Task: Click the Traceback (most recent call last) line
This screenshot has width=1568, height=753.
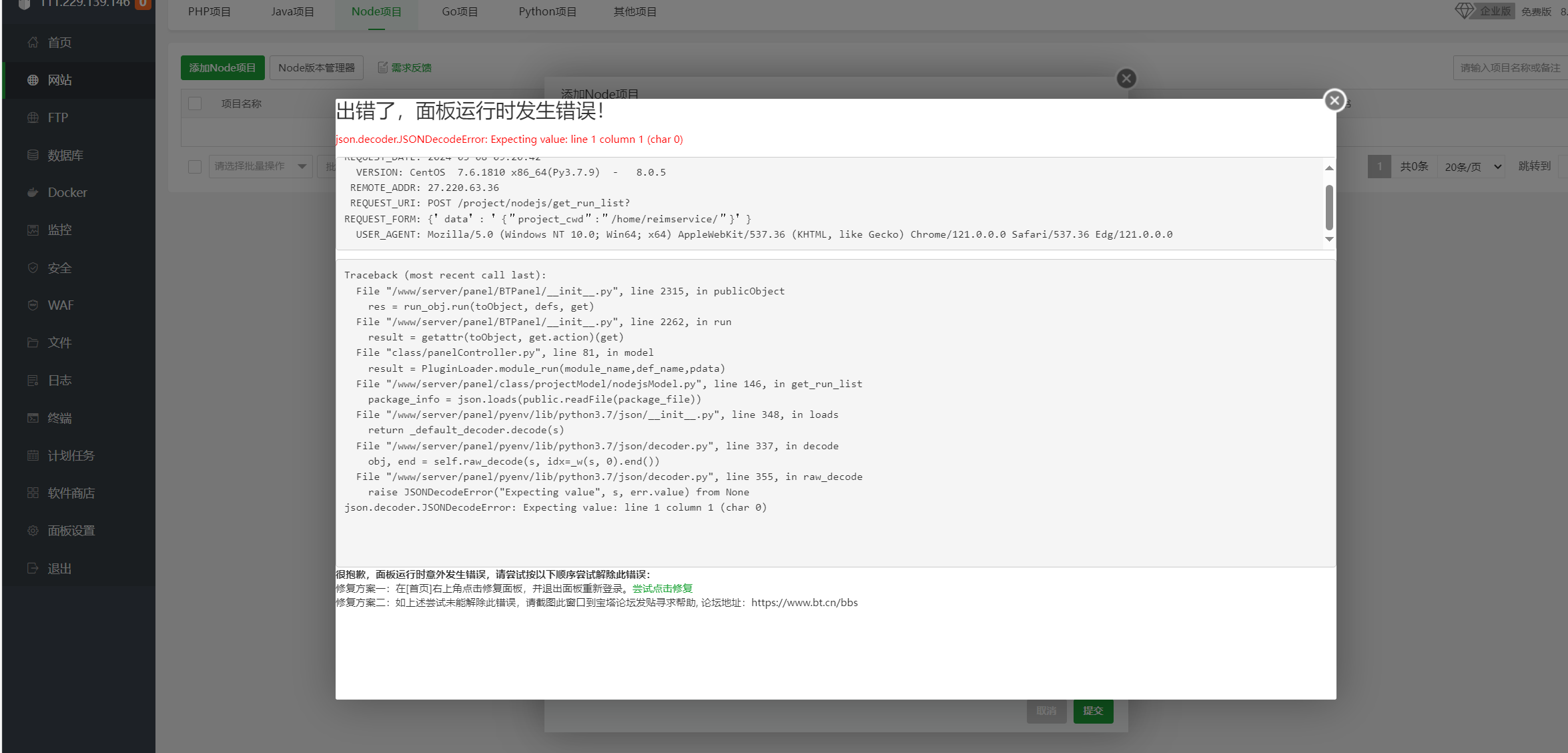Action: 445,275
